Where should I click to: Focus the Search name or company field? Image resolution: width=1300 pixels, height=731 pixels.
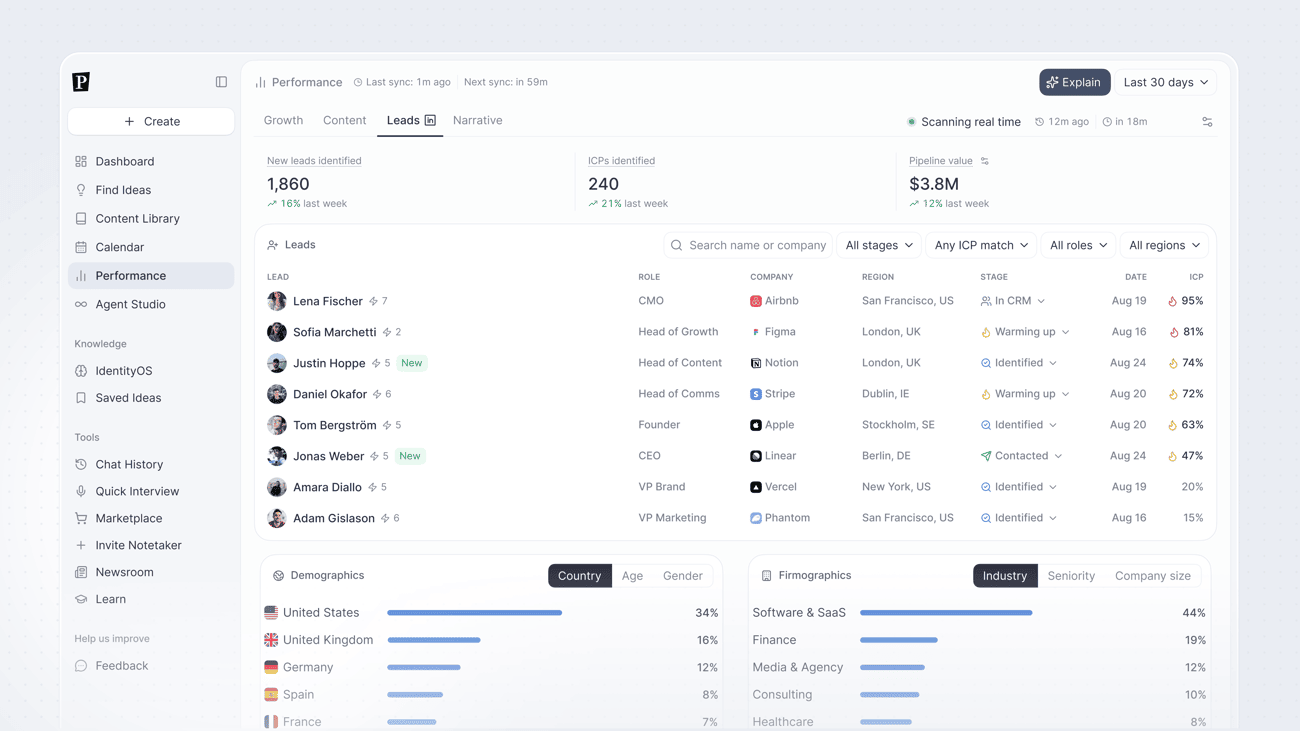tap(748, 245)
